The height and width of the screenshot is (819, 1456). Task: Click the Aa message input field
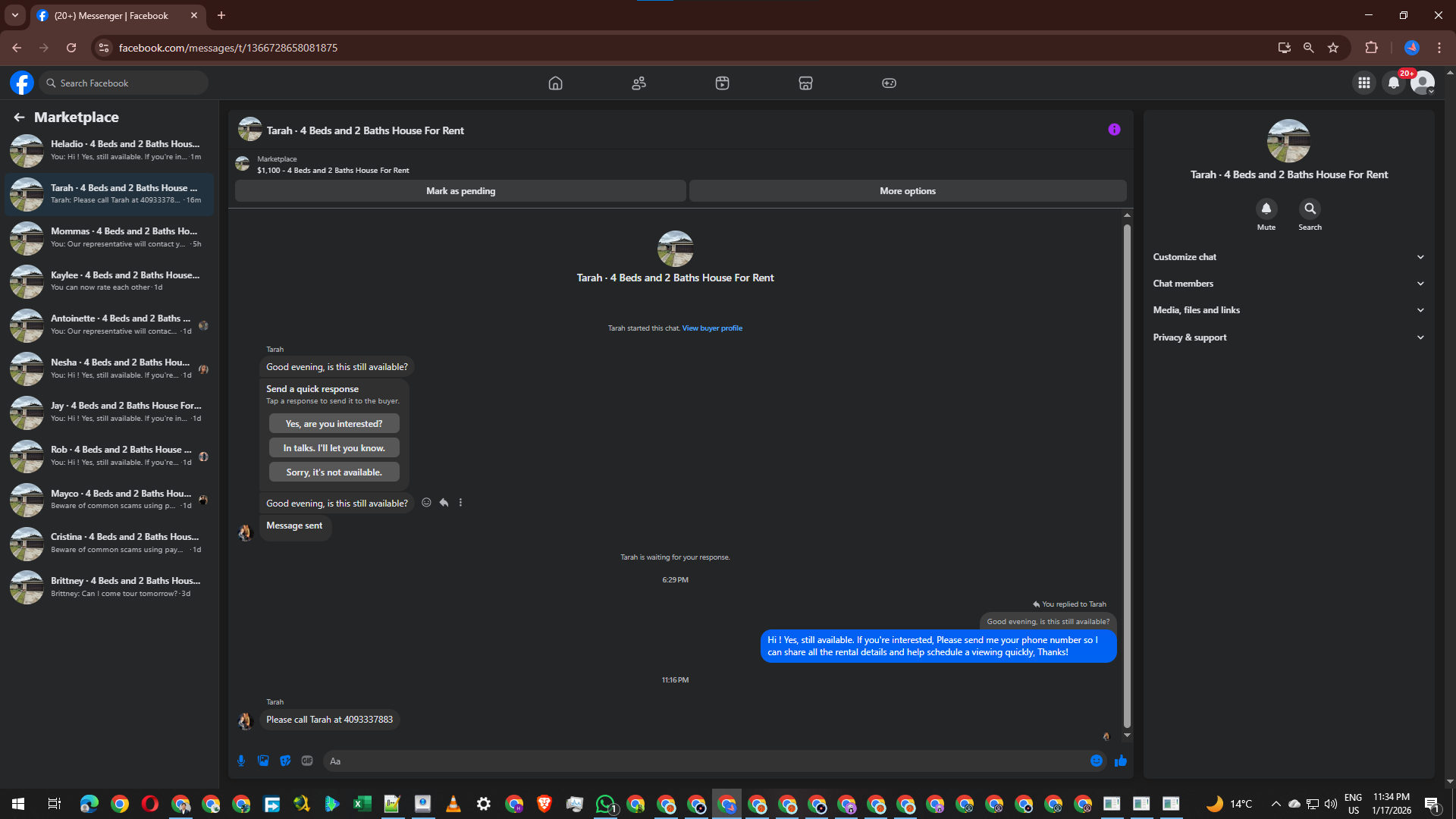705,761
